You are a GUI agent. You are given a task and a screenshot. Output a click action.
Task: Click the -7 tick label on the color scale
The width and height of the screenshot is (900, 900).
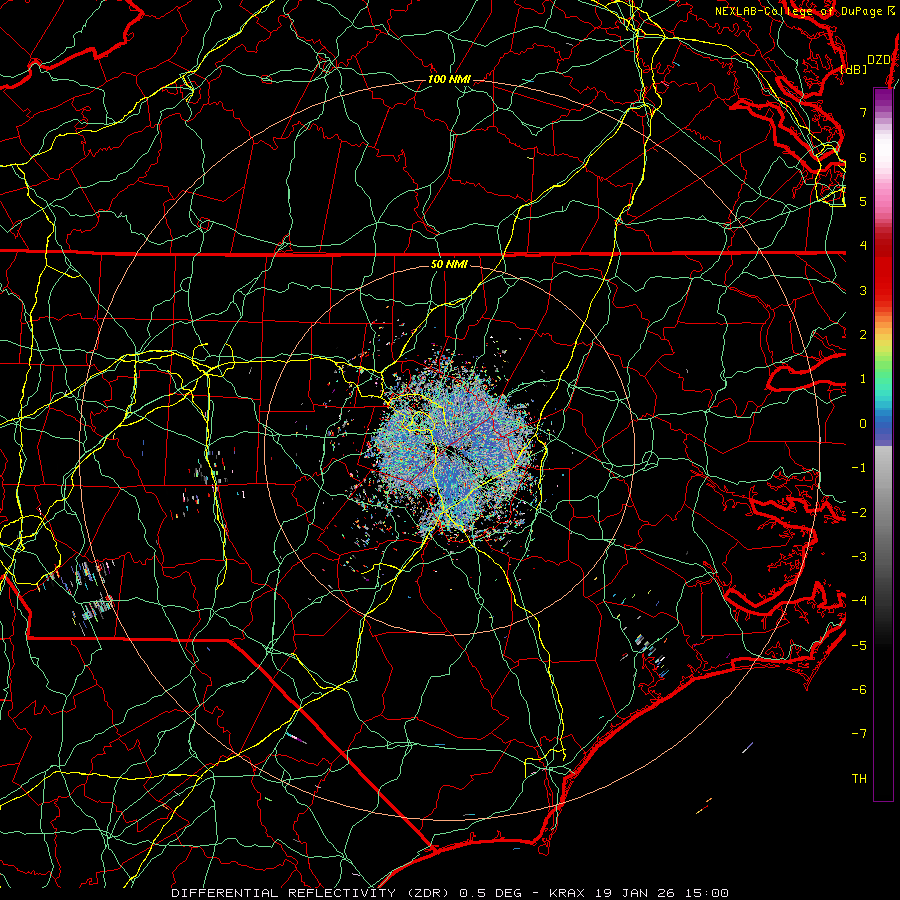(859, 734)
